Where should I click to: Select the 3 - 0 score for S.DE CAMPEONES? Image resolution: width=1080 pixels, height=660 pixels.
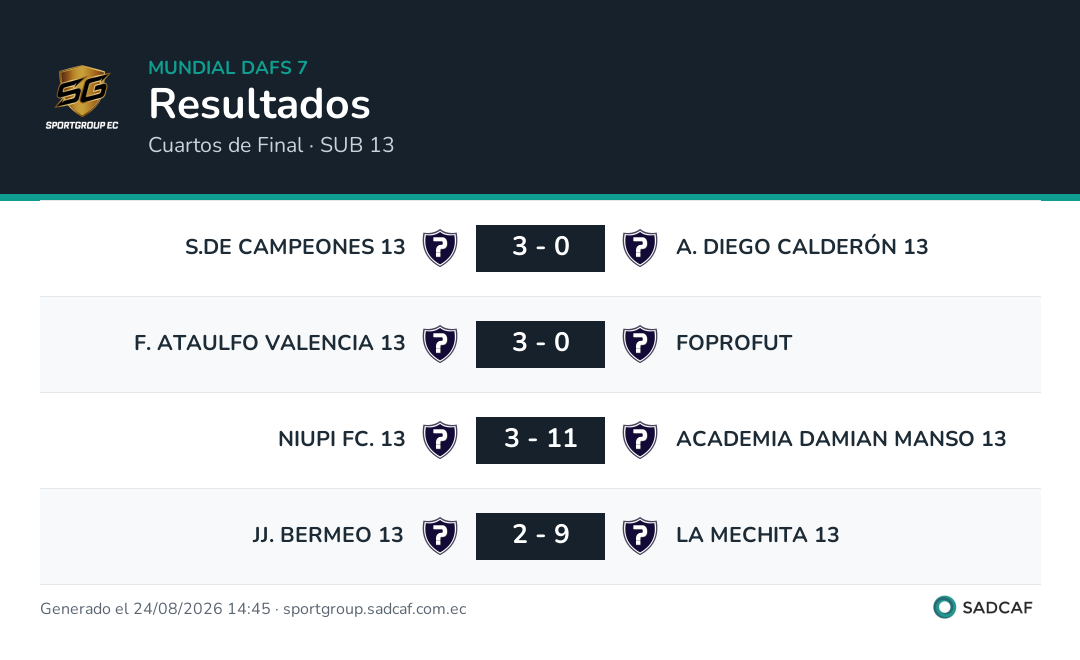click(540, 248)
